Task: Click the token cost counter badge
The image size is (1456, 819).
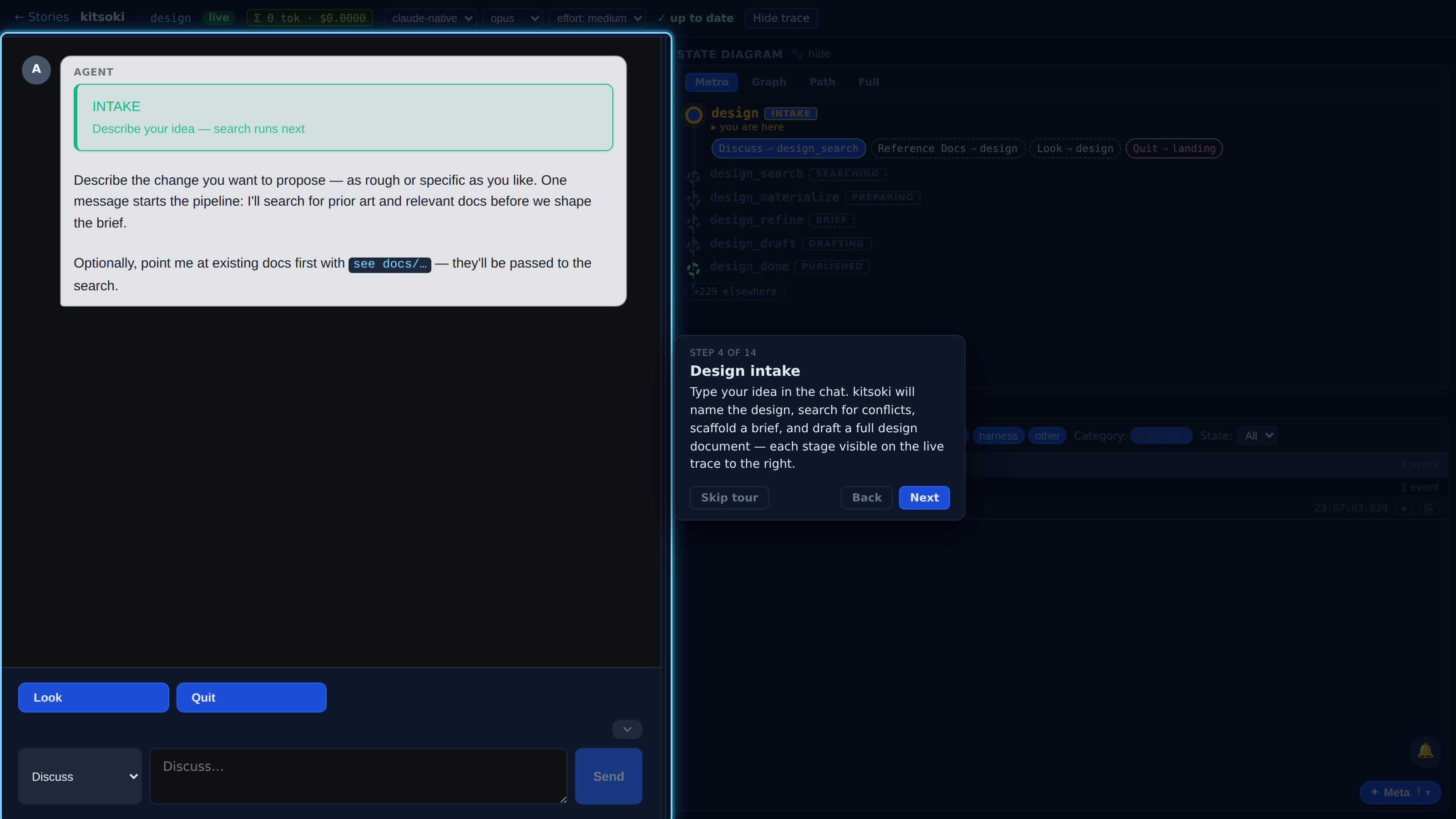Action: 310,18
